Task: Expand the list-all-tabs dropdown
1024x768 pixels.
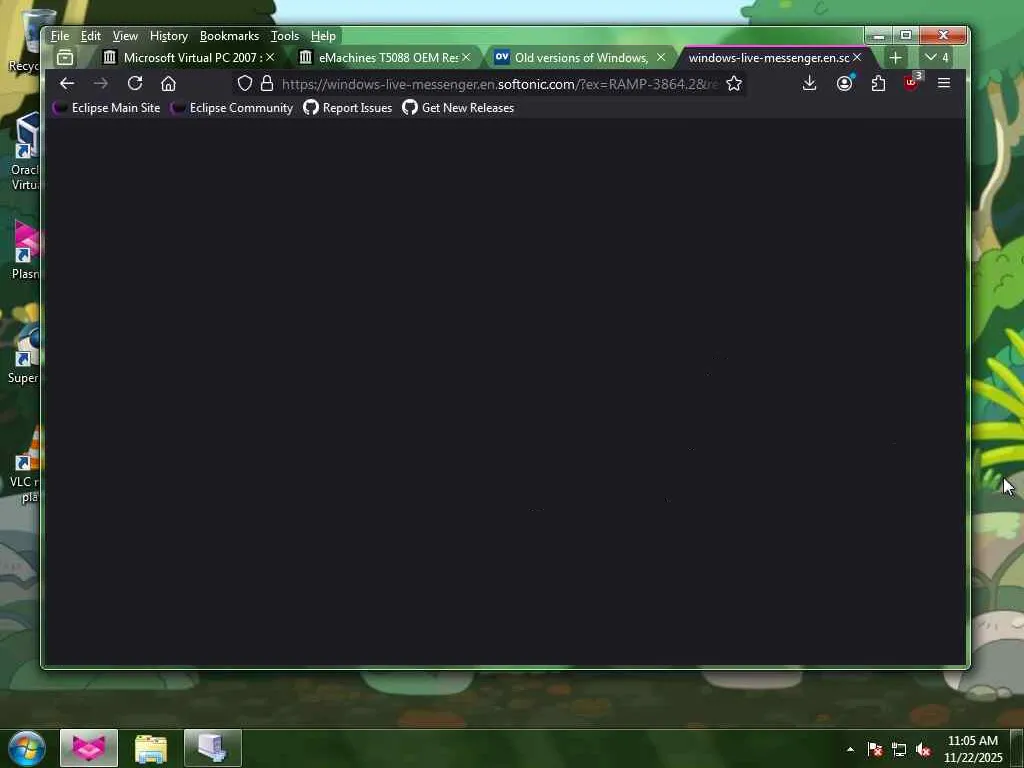Action: pos(936,57)
